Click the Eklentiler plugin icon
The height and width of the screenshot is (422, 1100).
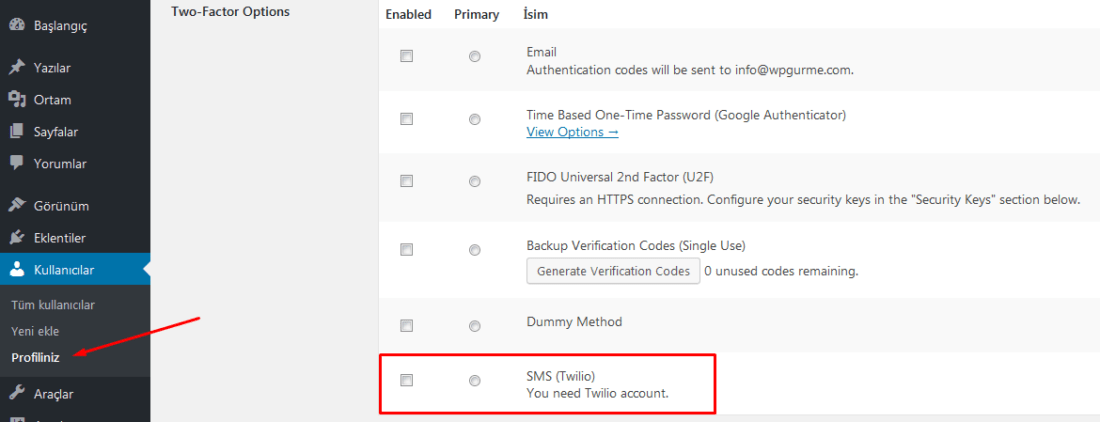(x=17, y=238)
